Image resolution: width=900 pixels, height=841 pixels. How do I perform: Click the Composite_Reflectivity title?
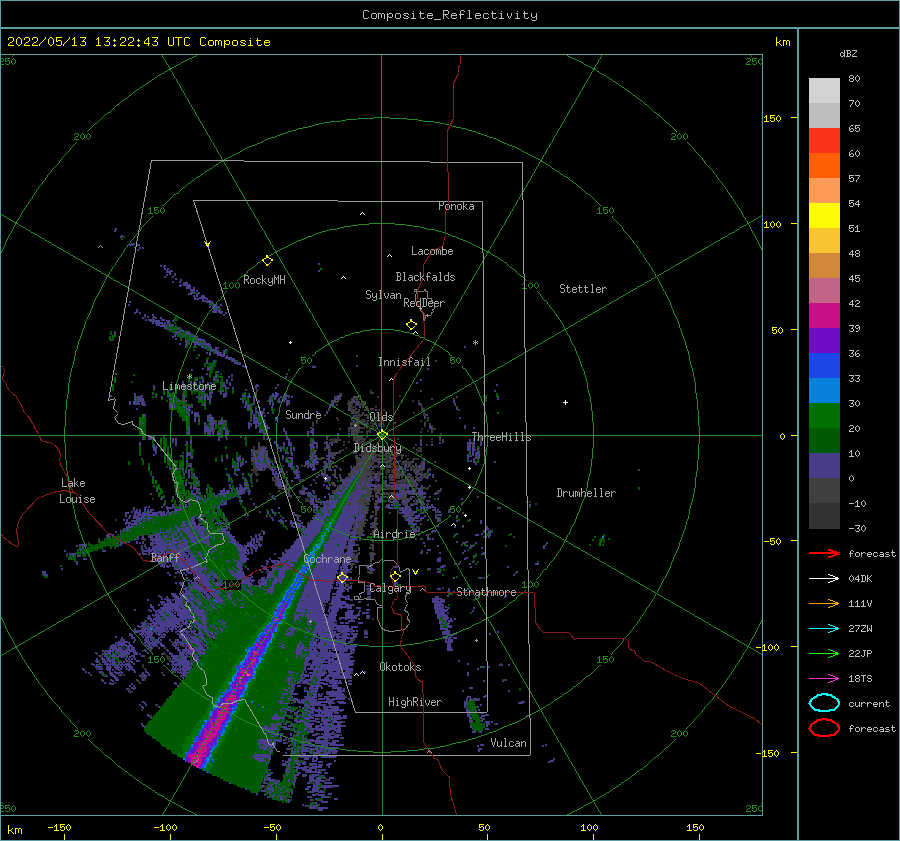coord(450,15)
